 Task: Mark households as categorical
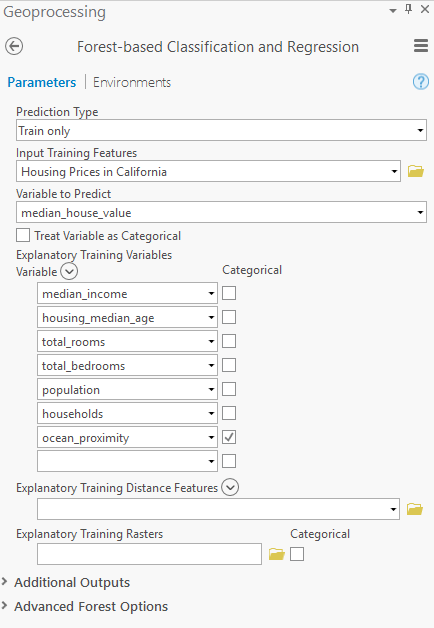229,413
